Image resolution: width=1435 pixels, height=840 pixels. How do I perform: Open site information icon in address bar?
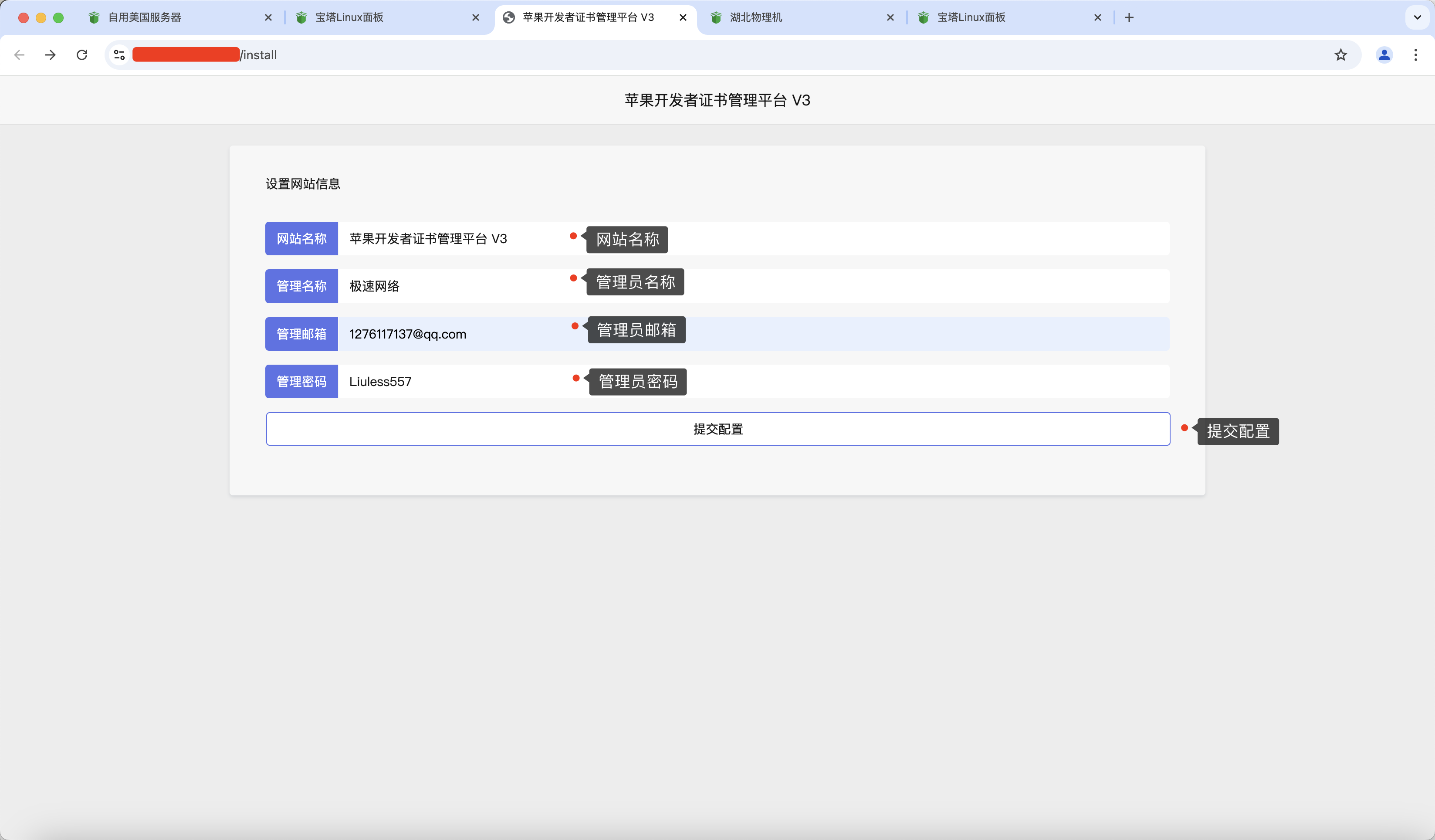(119, 54)
